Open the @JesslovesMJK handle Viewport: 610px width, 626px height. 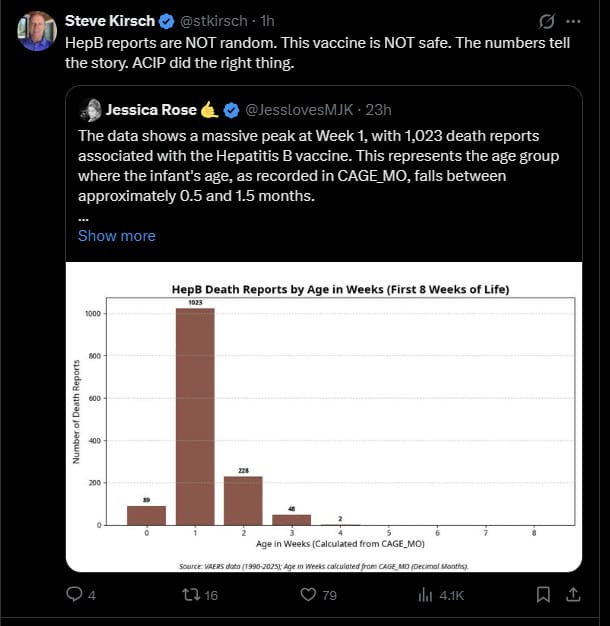tap(299, 110)
